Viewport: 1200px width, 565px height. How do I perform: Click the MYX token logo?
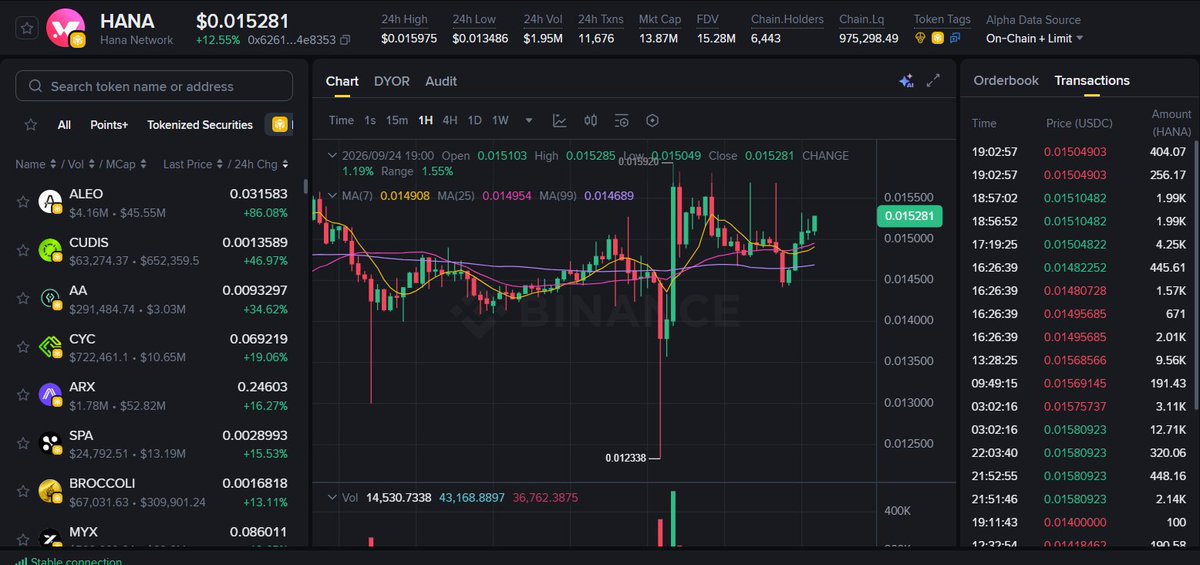[x=50, y=537]
